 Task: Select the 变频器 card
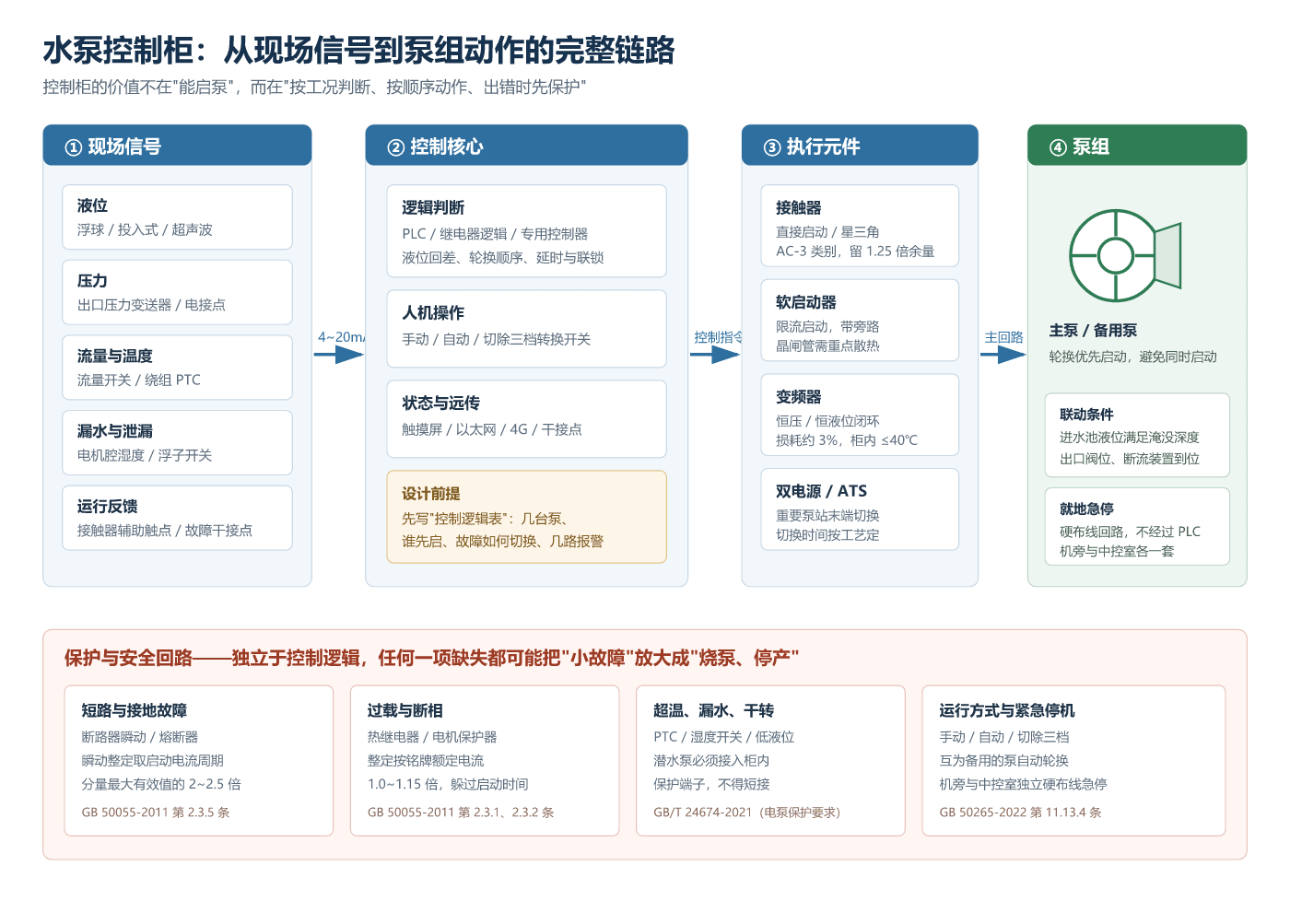860,415
